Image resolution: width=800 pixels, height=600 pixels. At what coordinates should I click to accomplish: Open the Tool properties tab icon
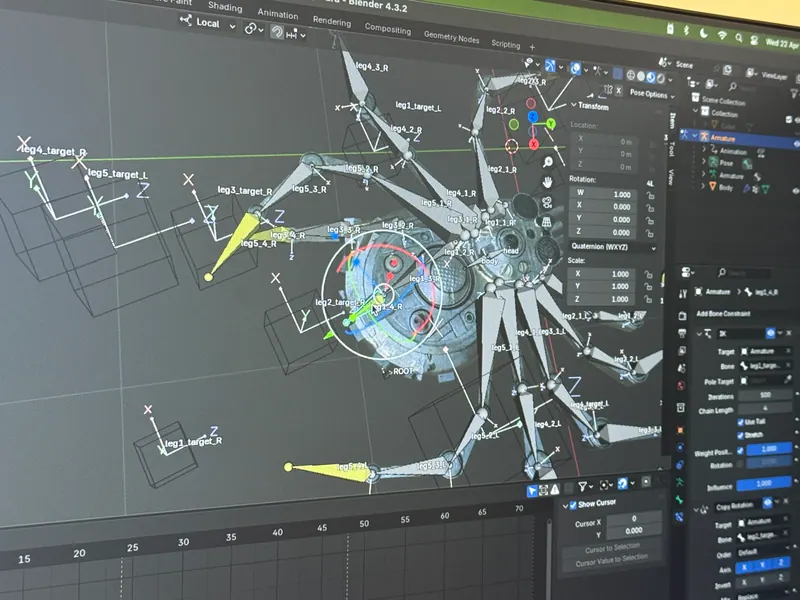click(x=683, y=293)
